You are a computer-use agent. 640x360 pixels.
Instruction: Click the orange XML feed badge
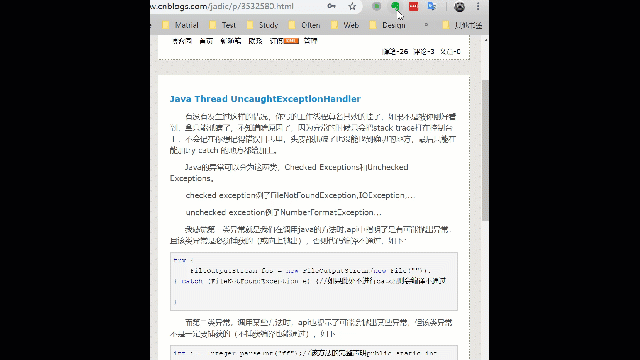pos(291,41)
